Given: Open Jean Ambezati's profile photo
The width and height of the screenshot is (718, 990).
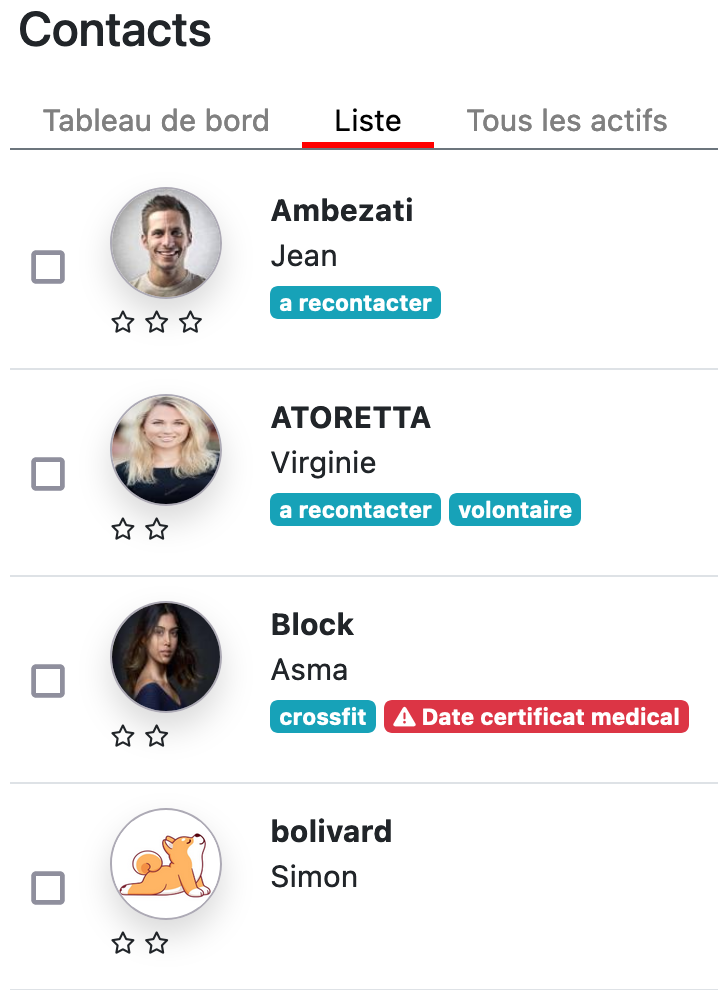Looking at the screenshot, I should (166, 242).
